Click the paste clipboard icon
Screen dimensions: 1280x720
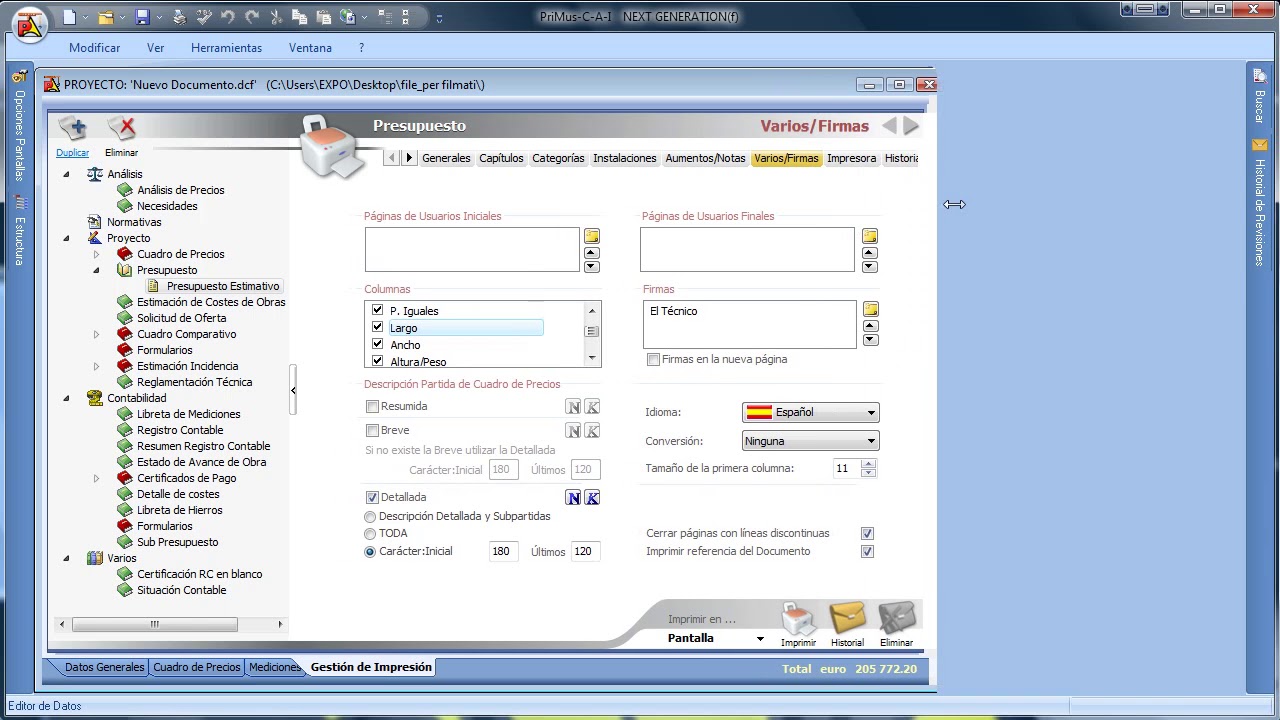pos(323,17)
